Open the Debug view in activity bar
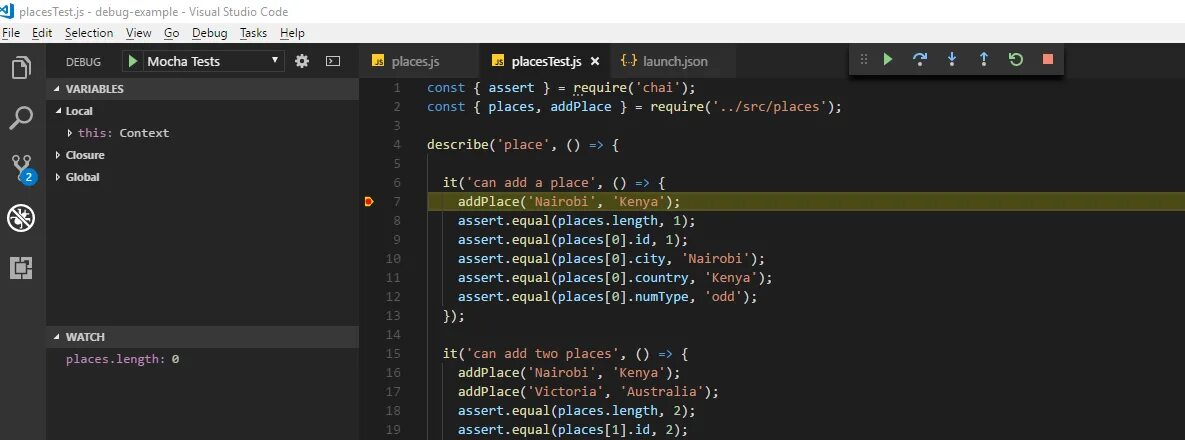Screen dimensions: 1185x440 [x=21, y=218]
